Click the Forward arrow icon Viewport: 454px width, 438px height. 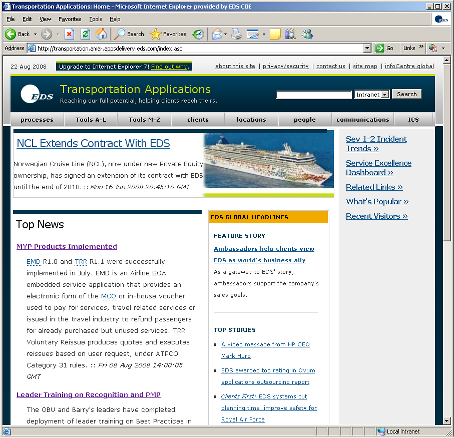tap(46, 34)
